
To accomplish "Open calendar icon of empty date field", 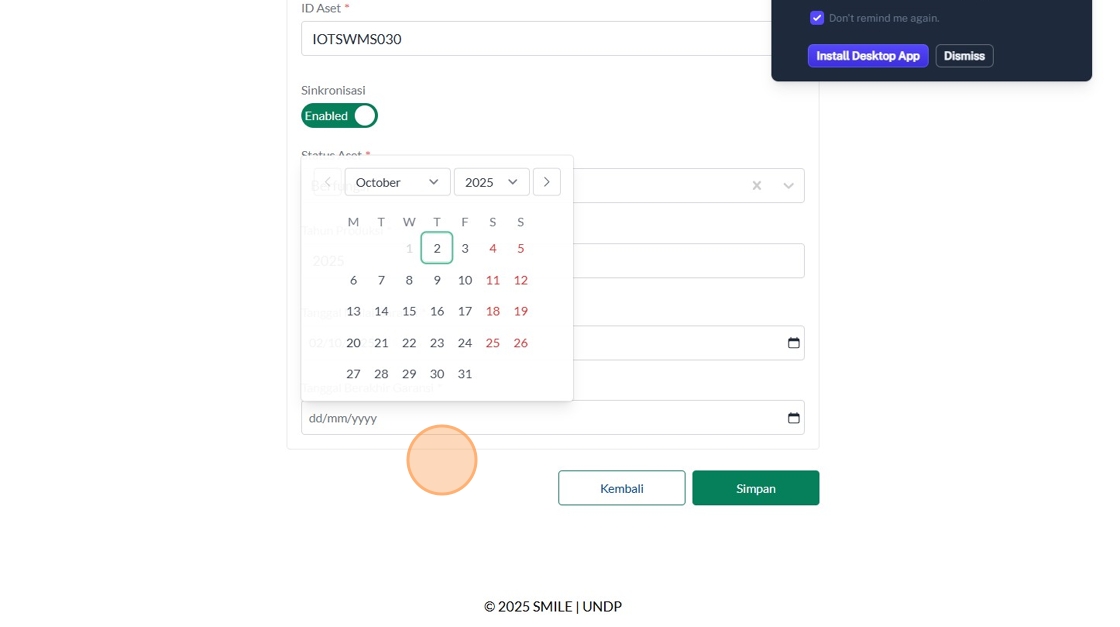I will [x=793, y=418].
